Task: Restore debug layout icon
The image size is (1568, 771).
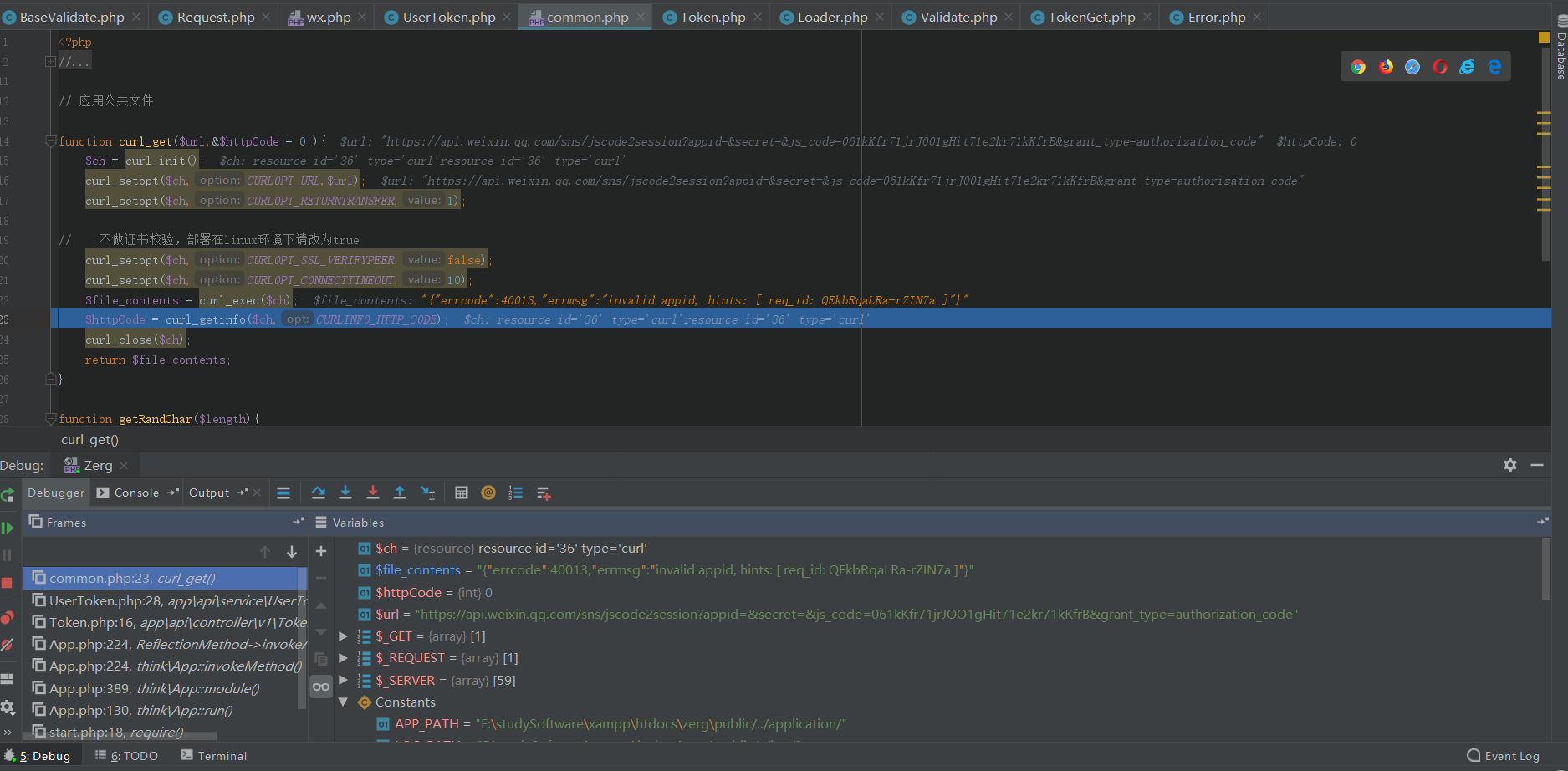Action: tap(7, 679)
